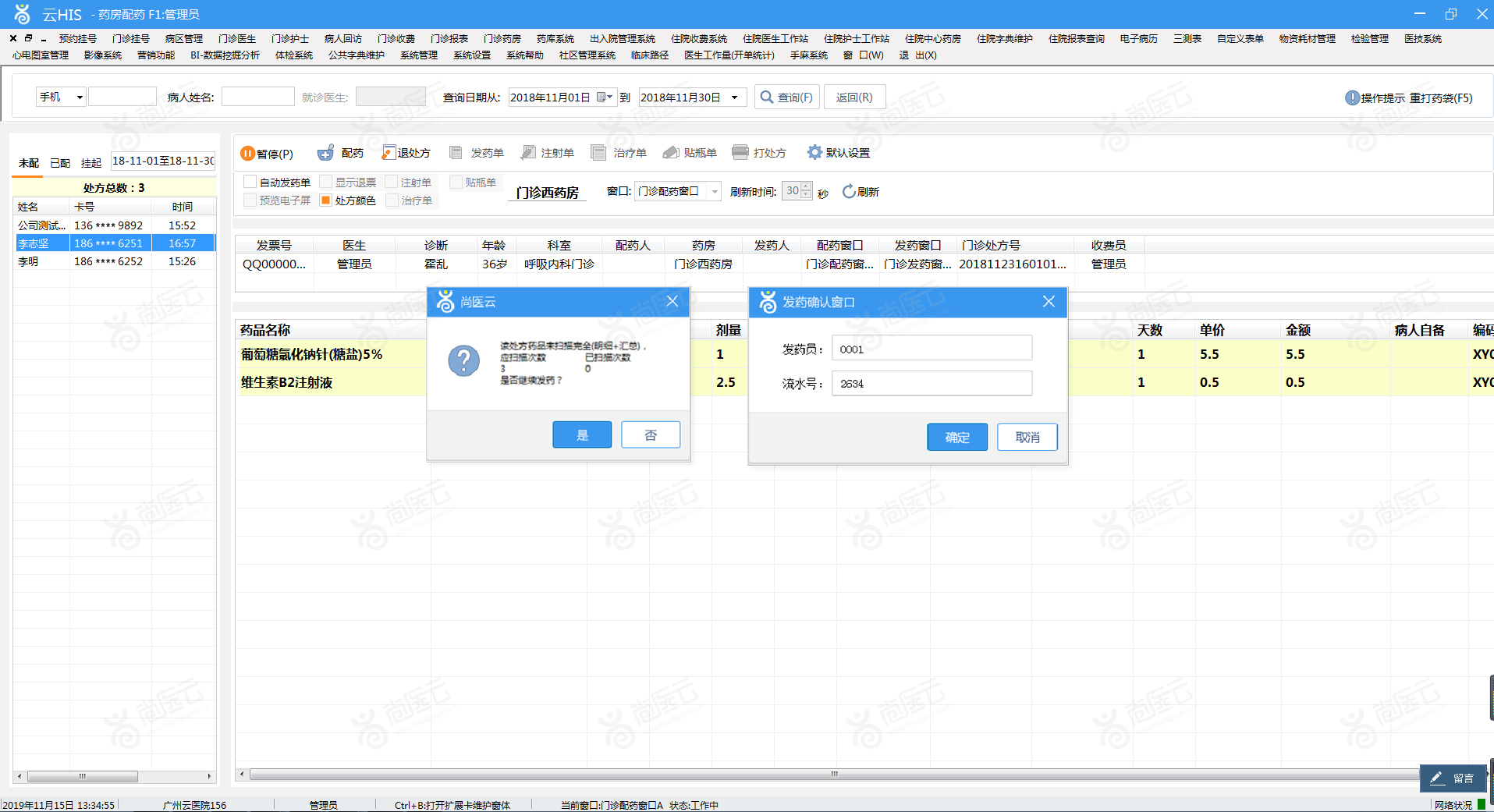This screenshot has width=1494, height=812.
Task: Click the 贴瓶单 bottle label icon
Action: tap(671, 153)
